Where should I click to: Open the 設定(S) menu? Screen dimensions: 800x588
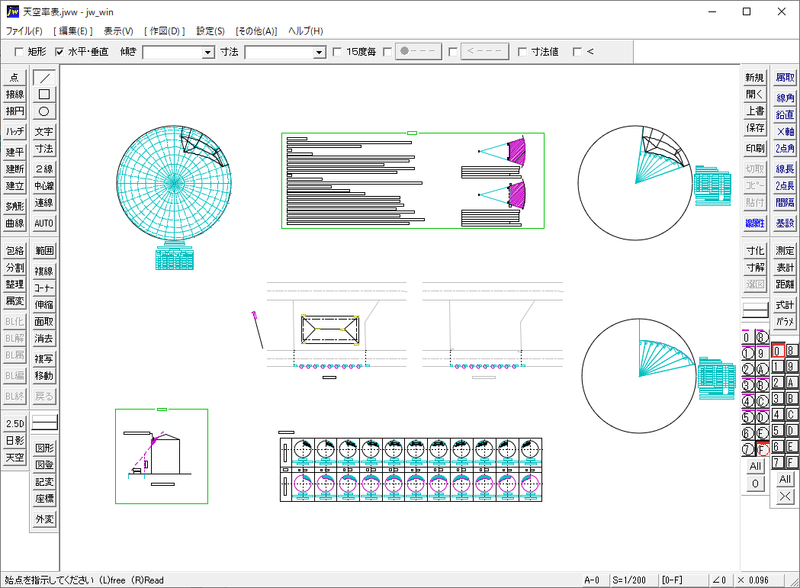tap(208, 31)
